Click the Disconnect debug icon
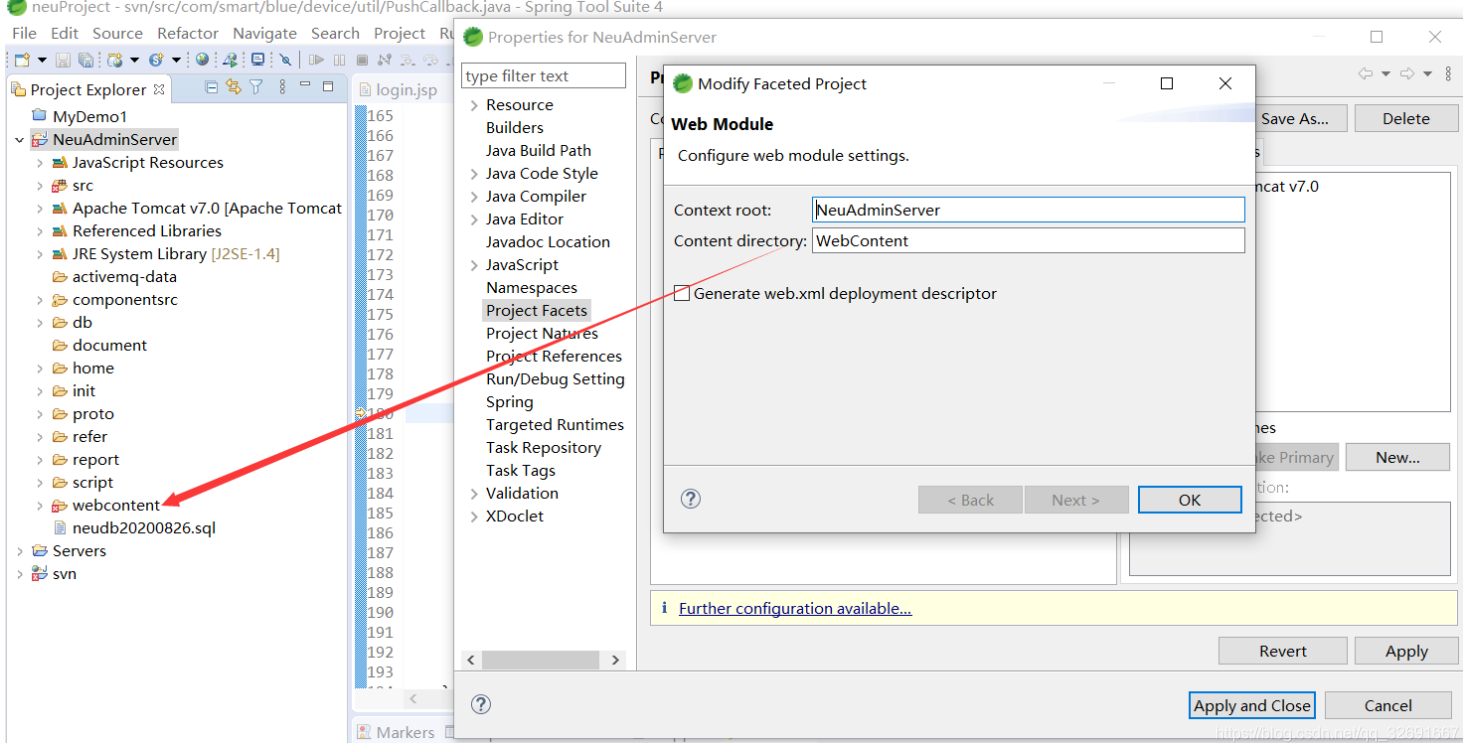 tap(385, 60)
